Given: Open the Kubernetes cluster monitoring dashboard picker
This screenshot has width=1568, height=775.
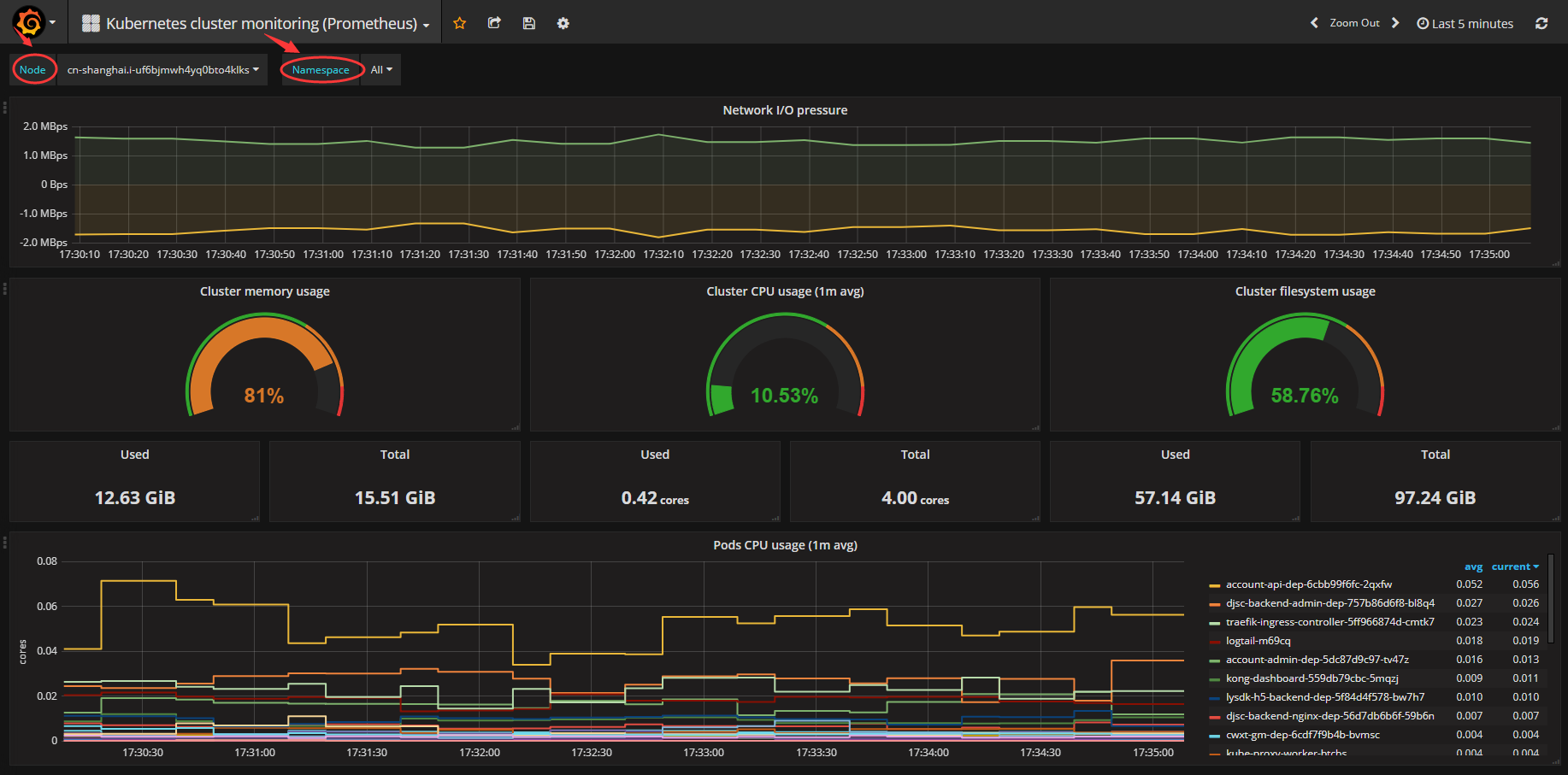Looking at the screenshot, I should click(x=256, y=23).
